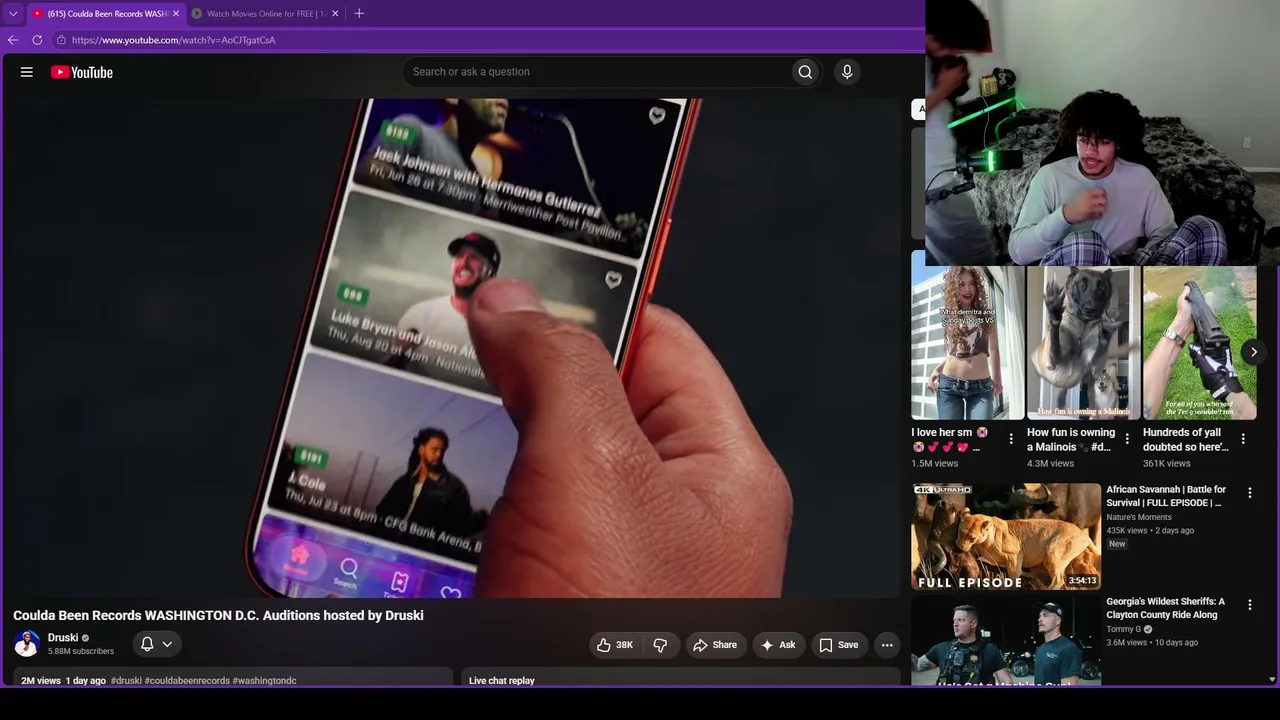Open options for the Malinois Short
Screen dimensions: 1280x720
tap(1127, 439)
